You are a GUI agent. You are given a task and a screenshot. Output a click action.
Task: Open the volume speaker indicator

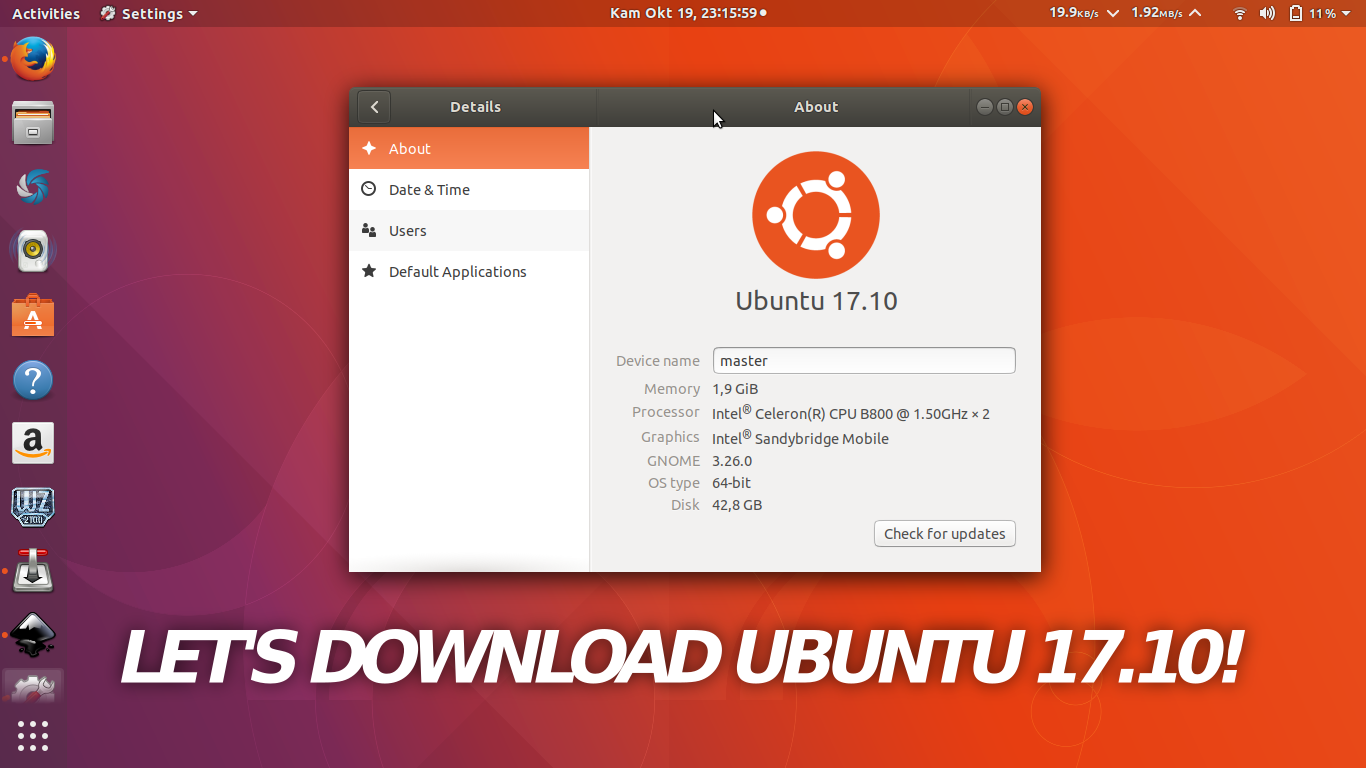pos(1267,13)
